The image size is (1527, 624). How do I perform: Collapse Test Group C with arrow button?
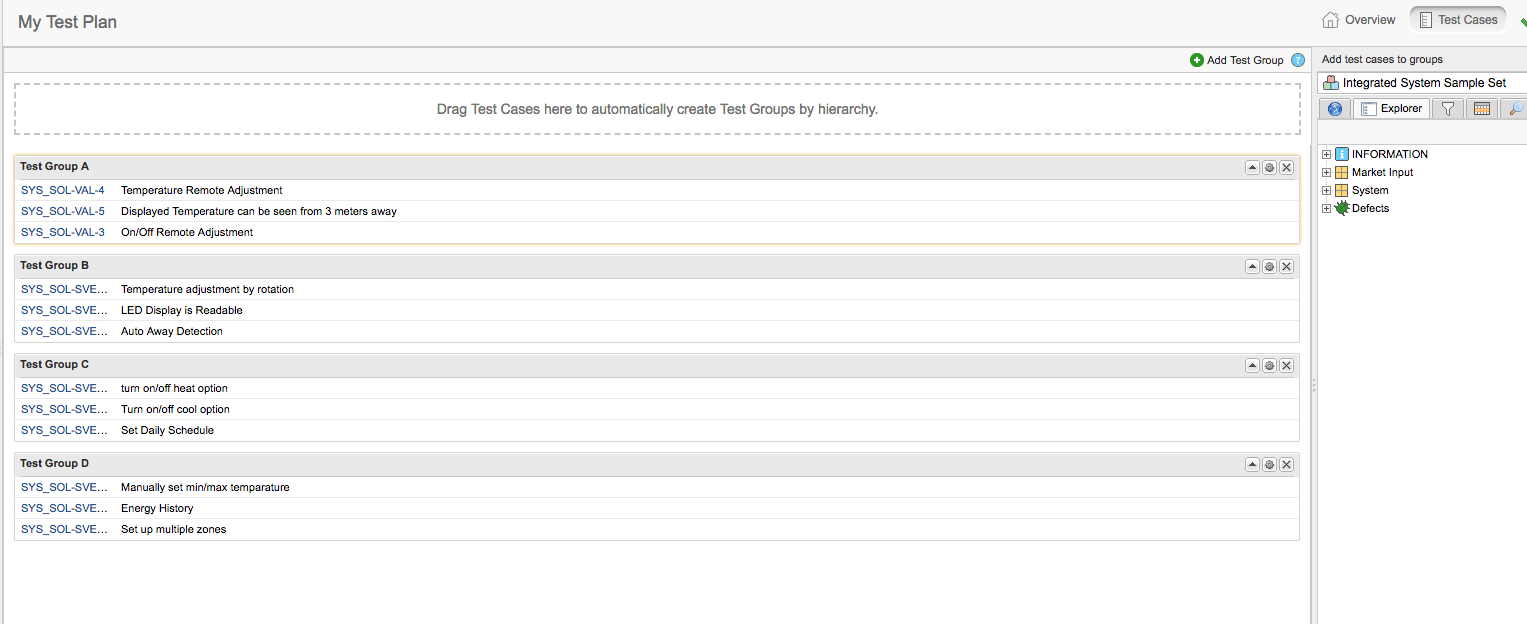tap(1252, 366)
